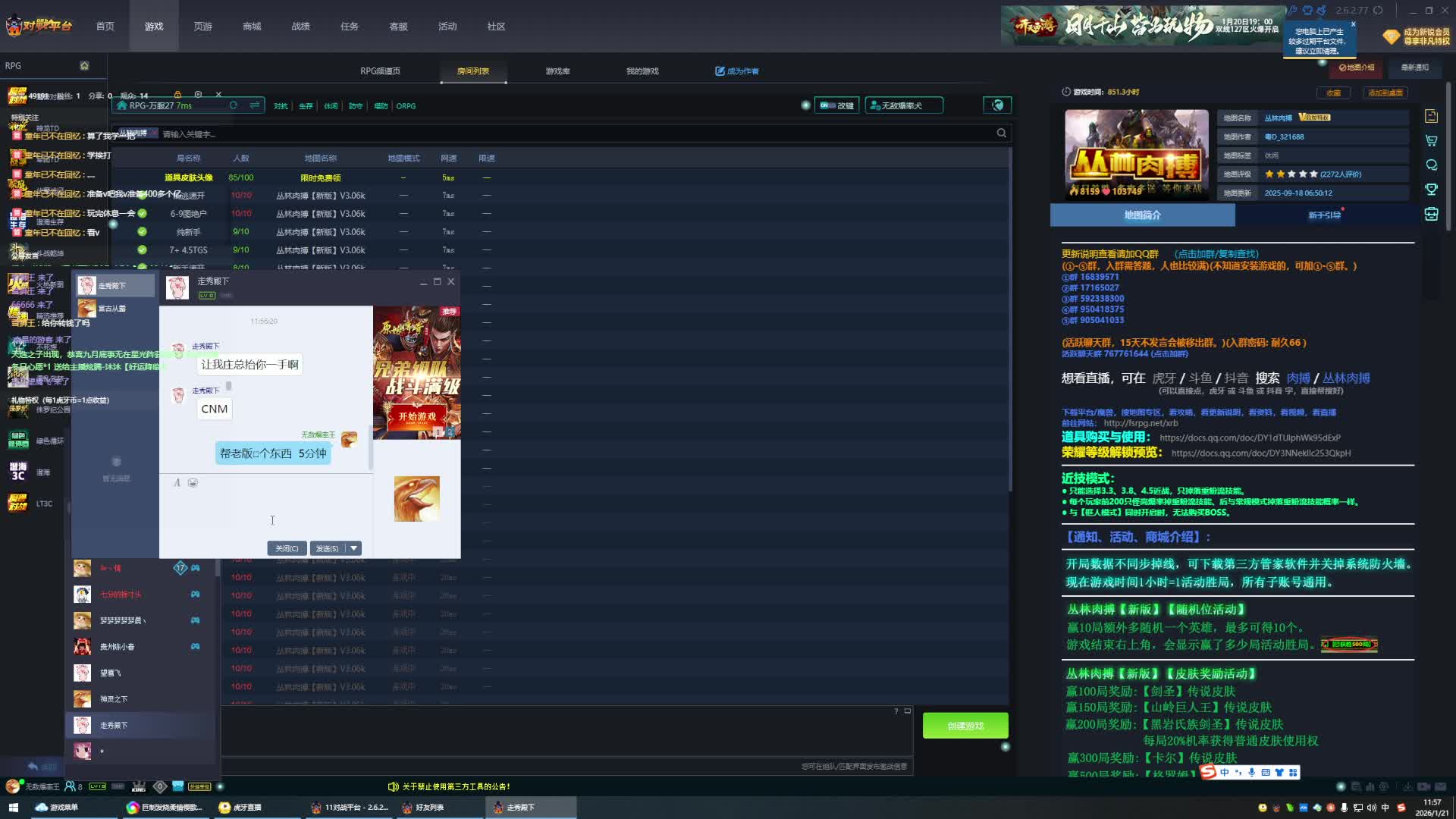Screen dimensions: 1456x819
Task: Click the green 创建游戏 button
Action: click(965, 726)
